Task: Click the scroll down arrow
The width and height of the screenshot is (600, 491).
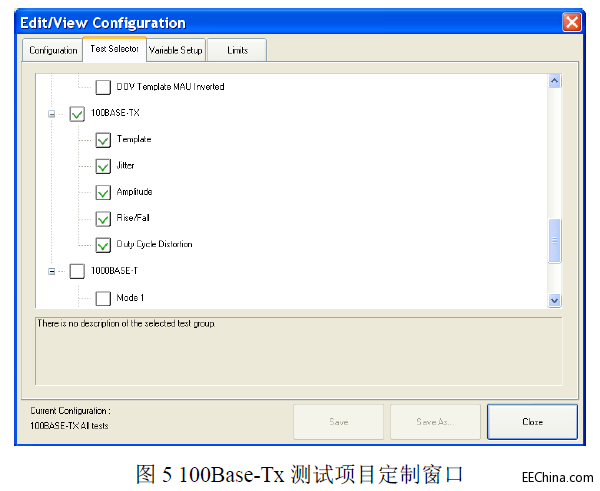Action: [x=554, y=300]
